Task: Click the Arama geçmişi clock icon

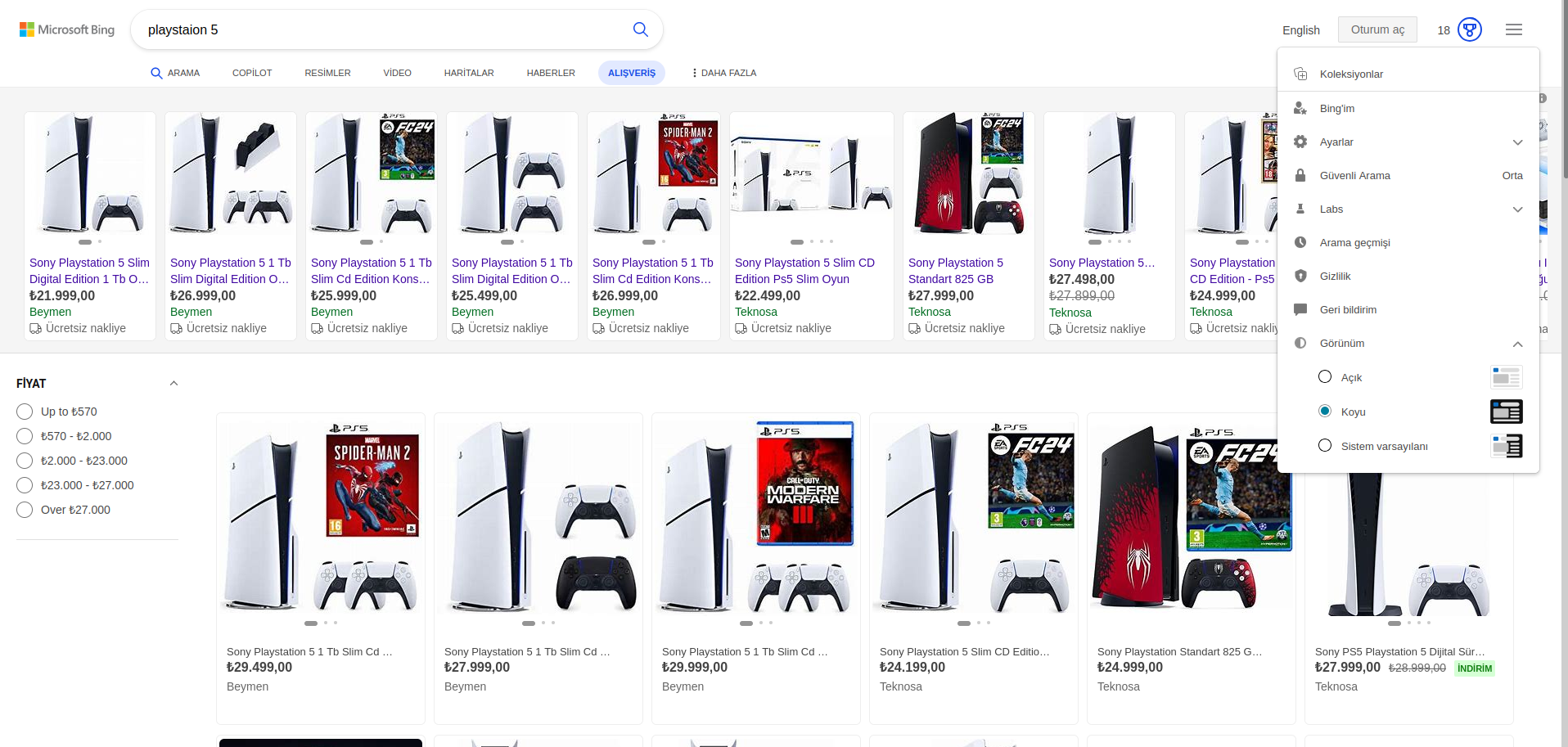Action: [x=1300, y=242]
